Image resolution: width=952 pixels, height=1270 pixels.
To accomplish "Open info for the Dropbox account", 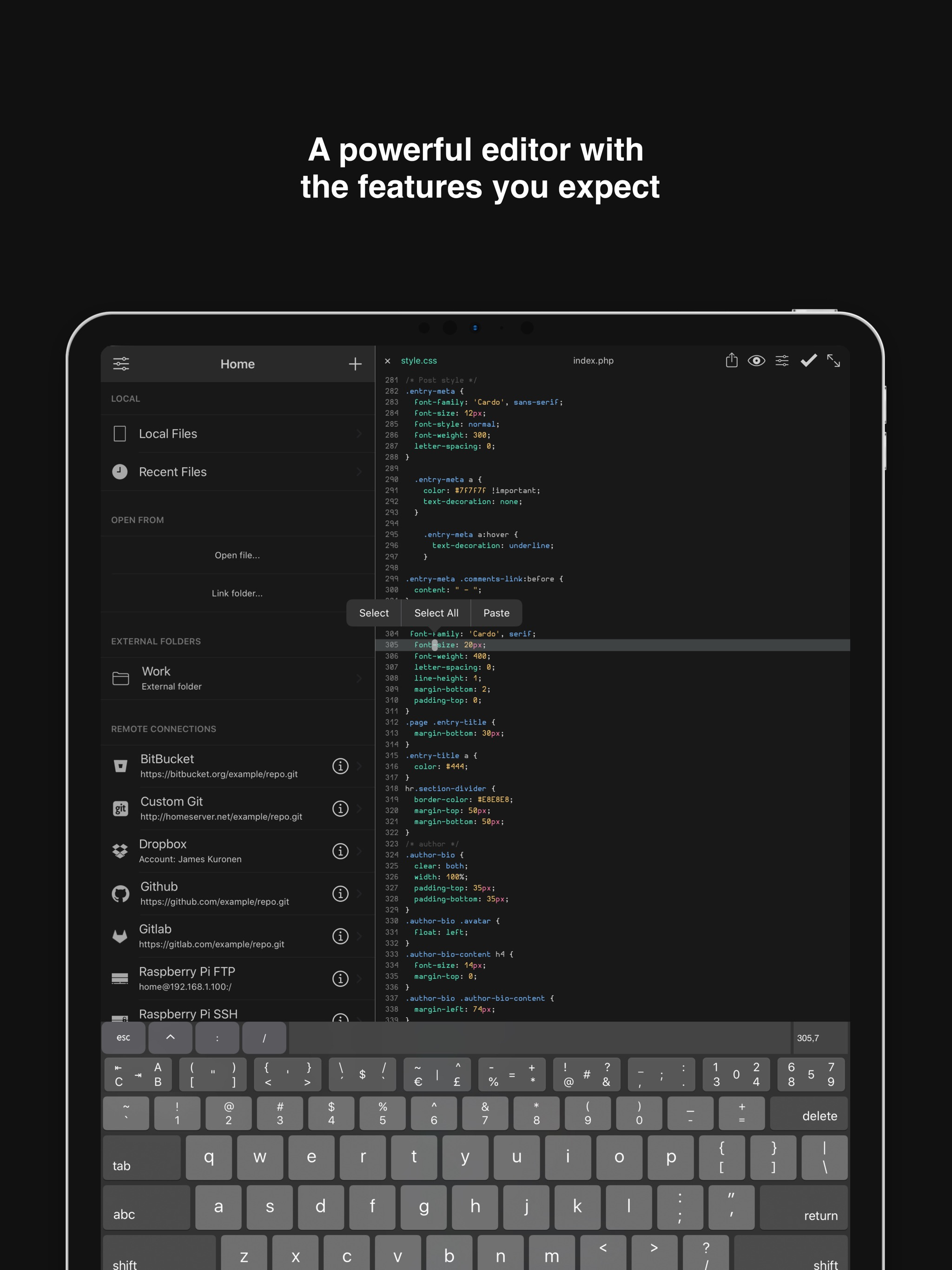I will (340, 851).
